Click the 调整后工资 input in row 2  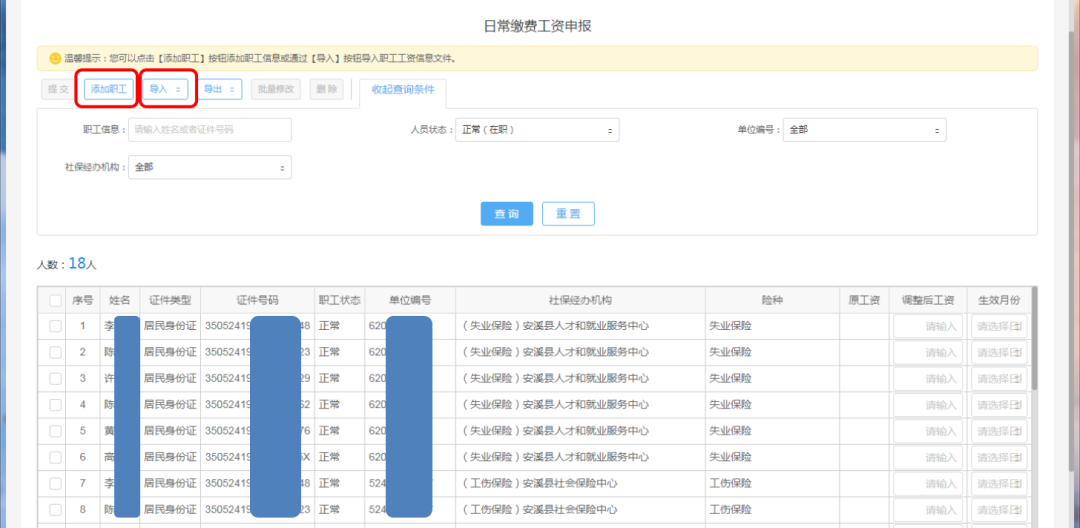[x=928, y=352]
